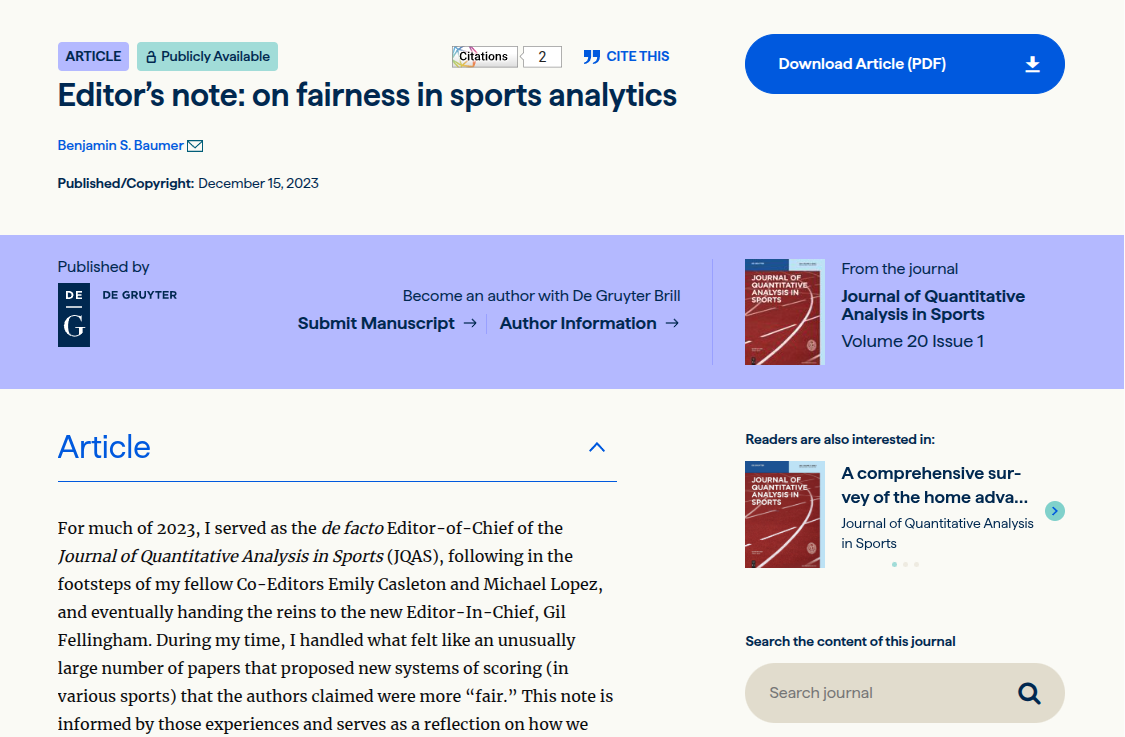Open the Cite This quote link

coord(626,57)
